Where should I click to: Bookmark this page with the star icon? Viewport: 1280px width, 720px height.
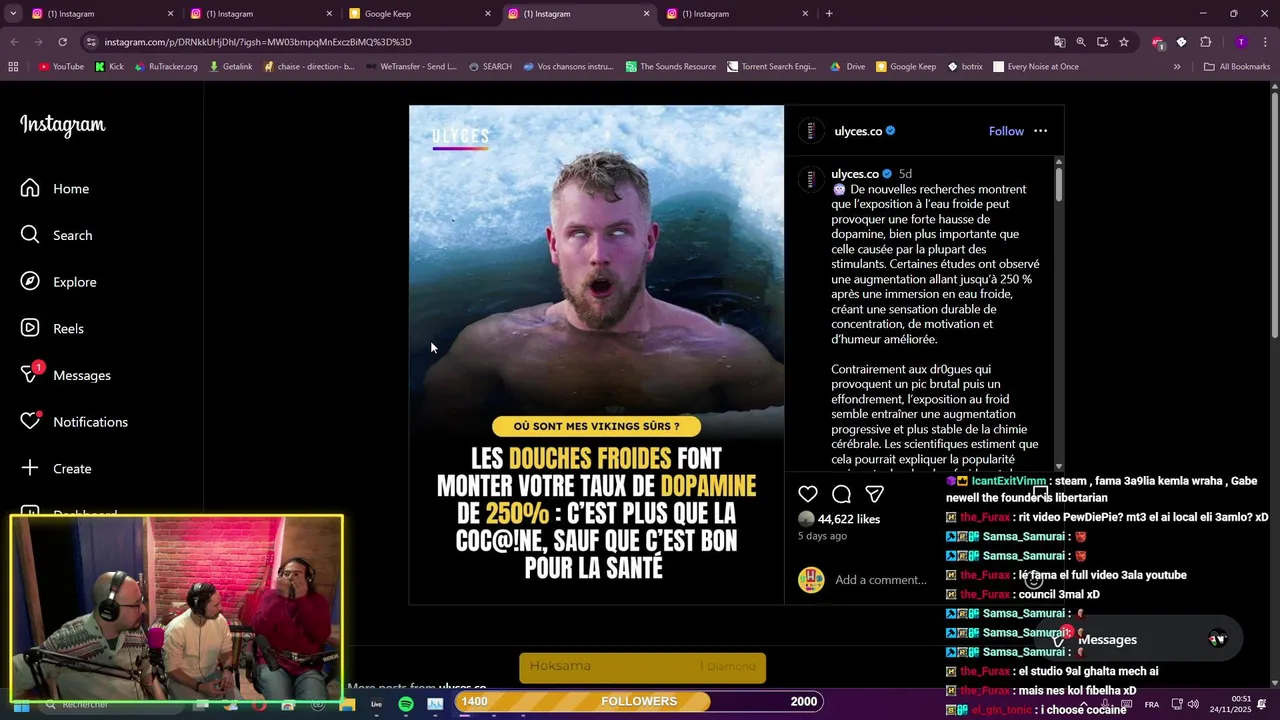pyautogui.click(x=1124, y=42)
